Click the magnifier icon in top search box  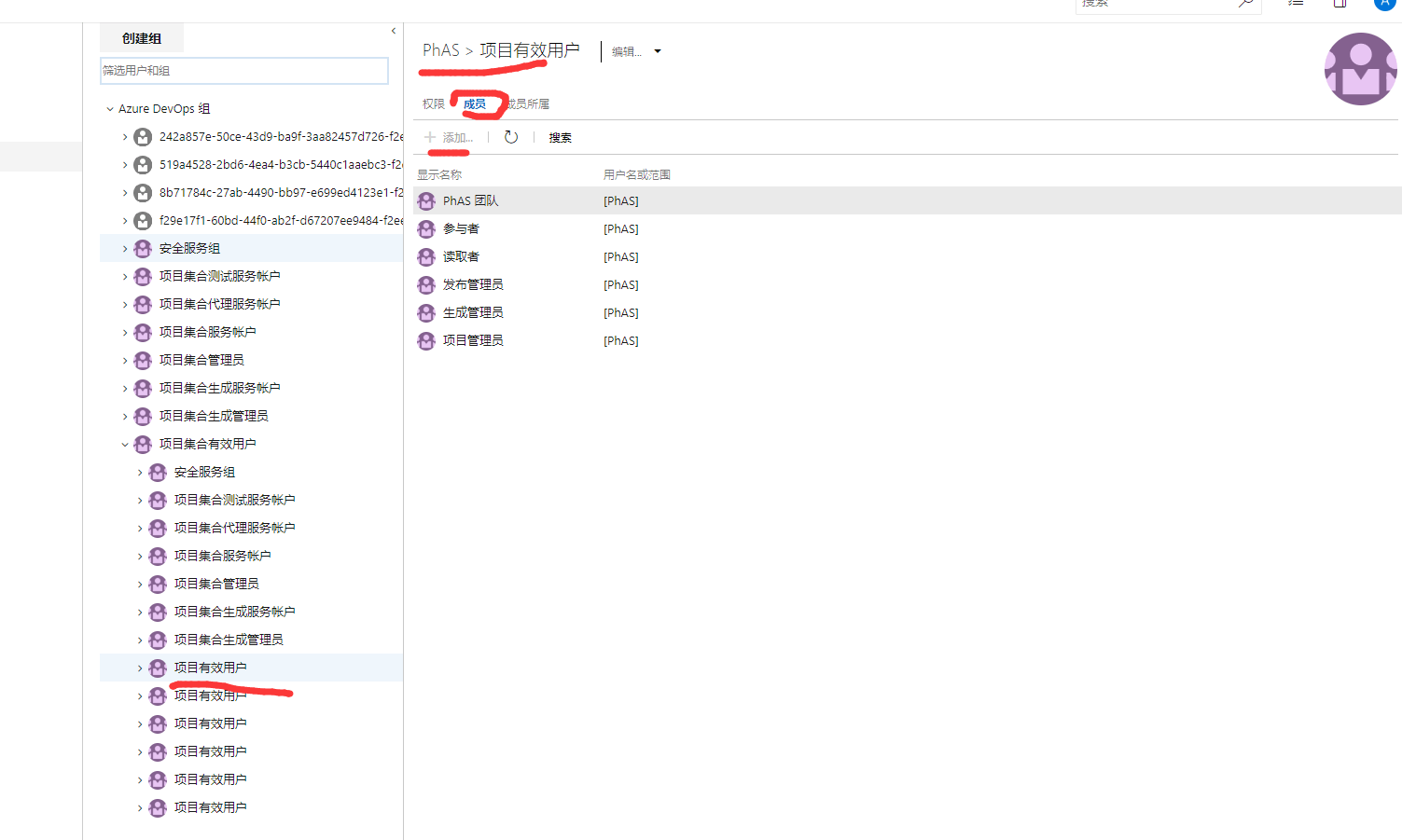(x=1245, y=4)
